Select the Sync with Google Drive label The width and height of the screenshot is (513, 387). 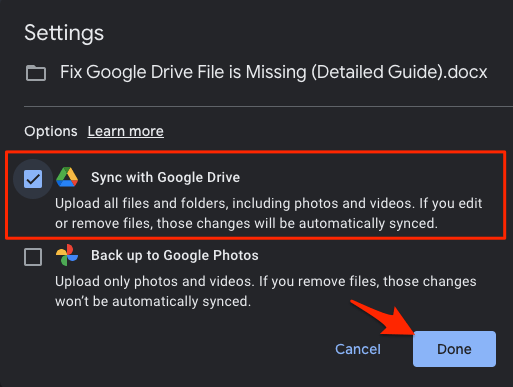tap(165, 177)
